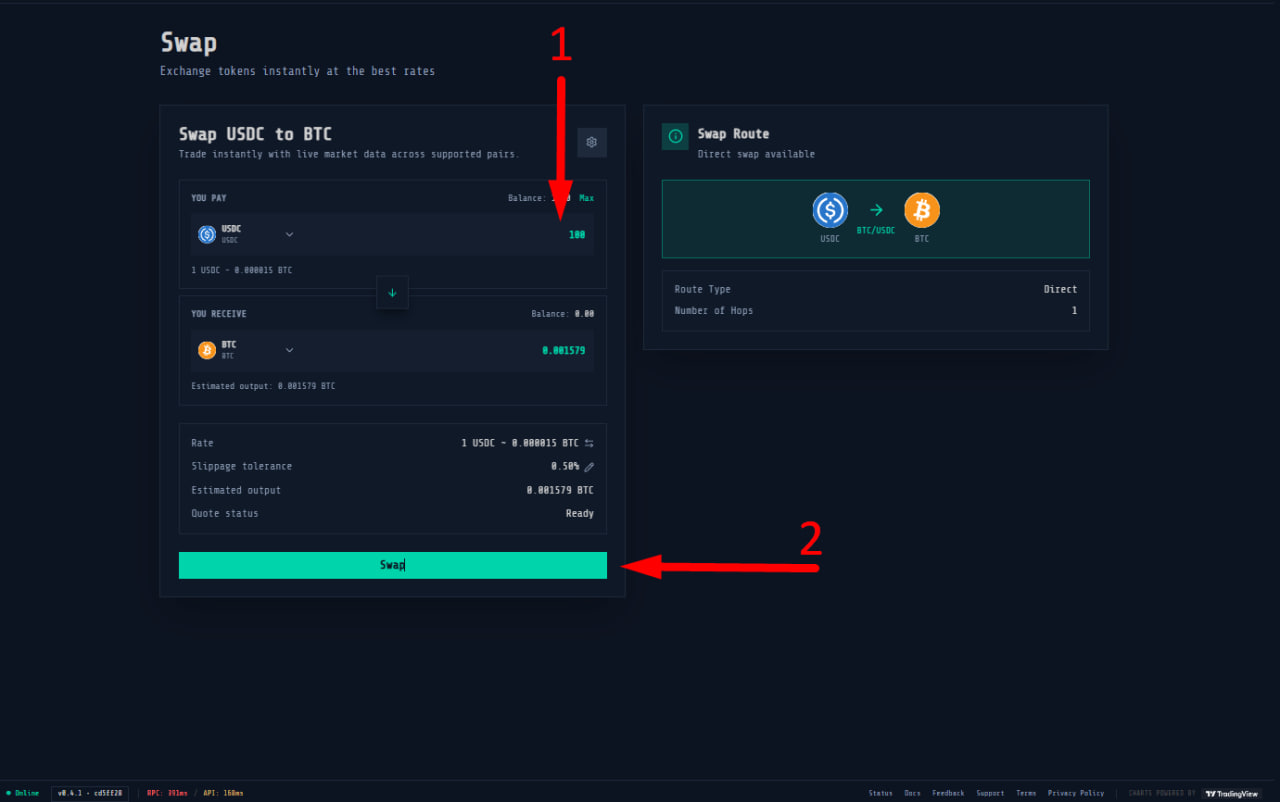
Task: Click the version badge v0.4.1
Action: (x=90, y=793)
